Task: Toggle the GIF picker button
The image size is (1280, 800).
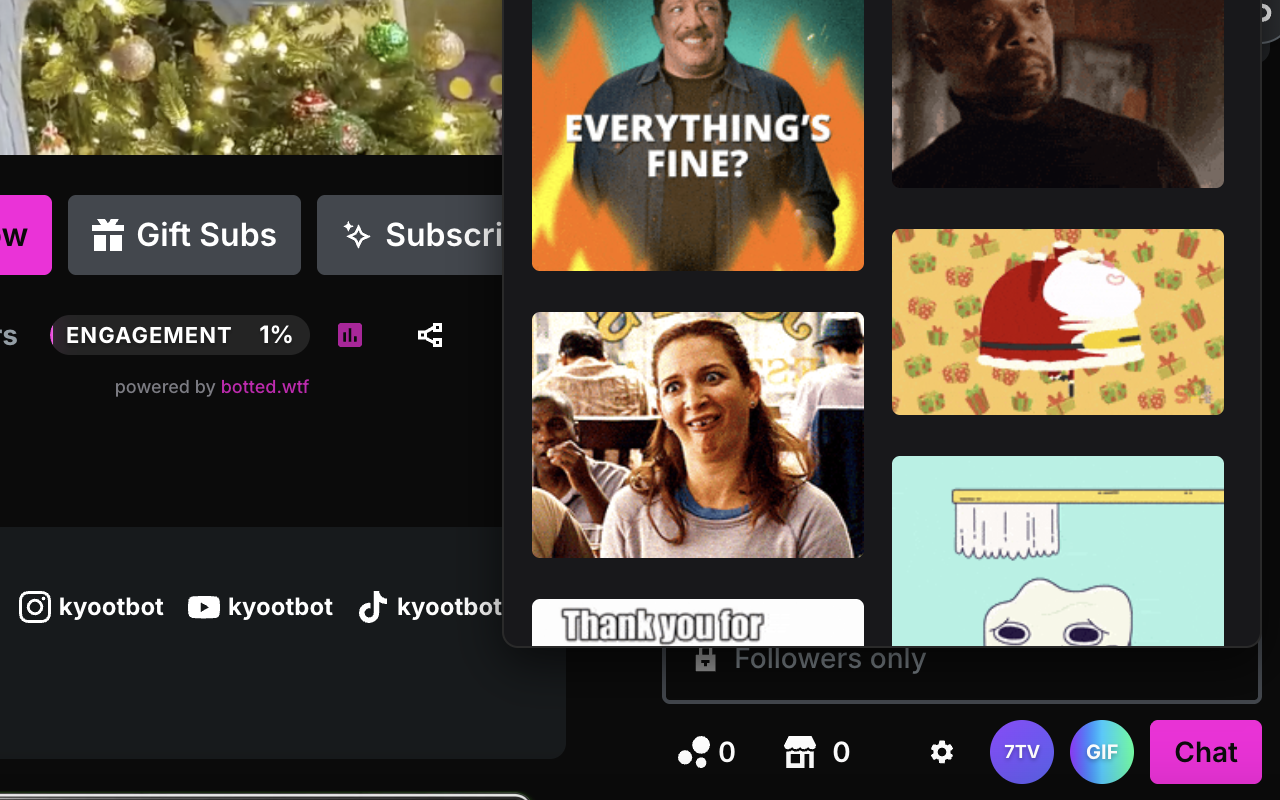Action: click(1102, 752)
